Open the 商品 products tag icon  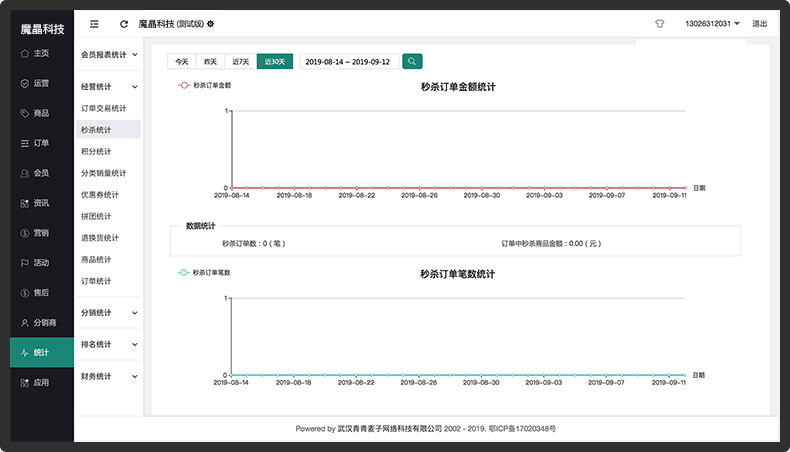click(25, 113)
